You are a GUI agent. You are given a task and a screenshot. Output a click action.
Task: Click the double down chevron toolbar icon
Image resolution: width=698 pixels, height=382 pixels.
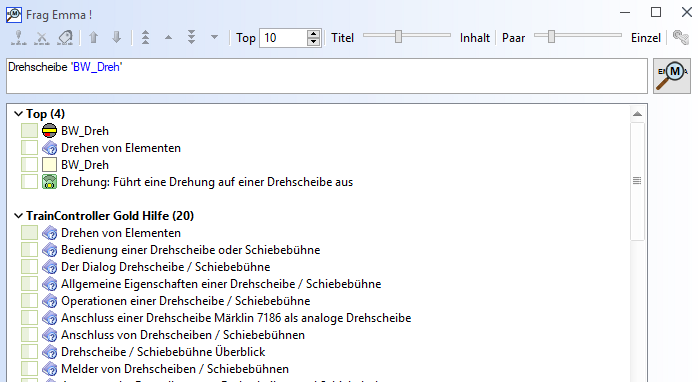191,37
